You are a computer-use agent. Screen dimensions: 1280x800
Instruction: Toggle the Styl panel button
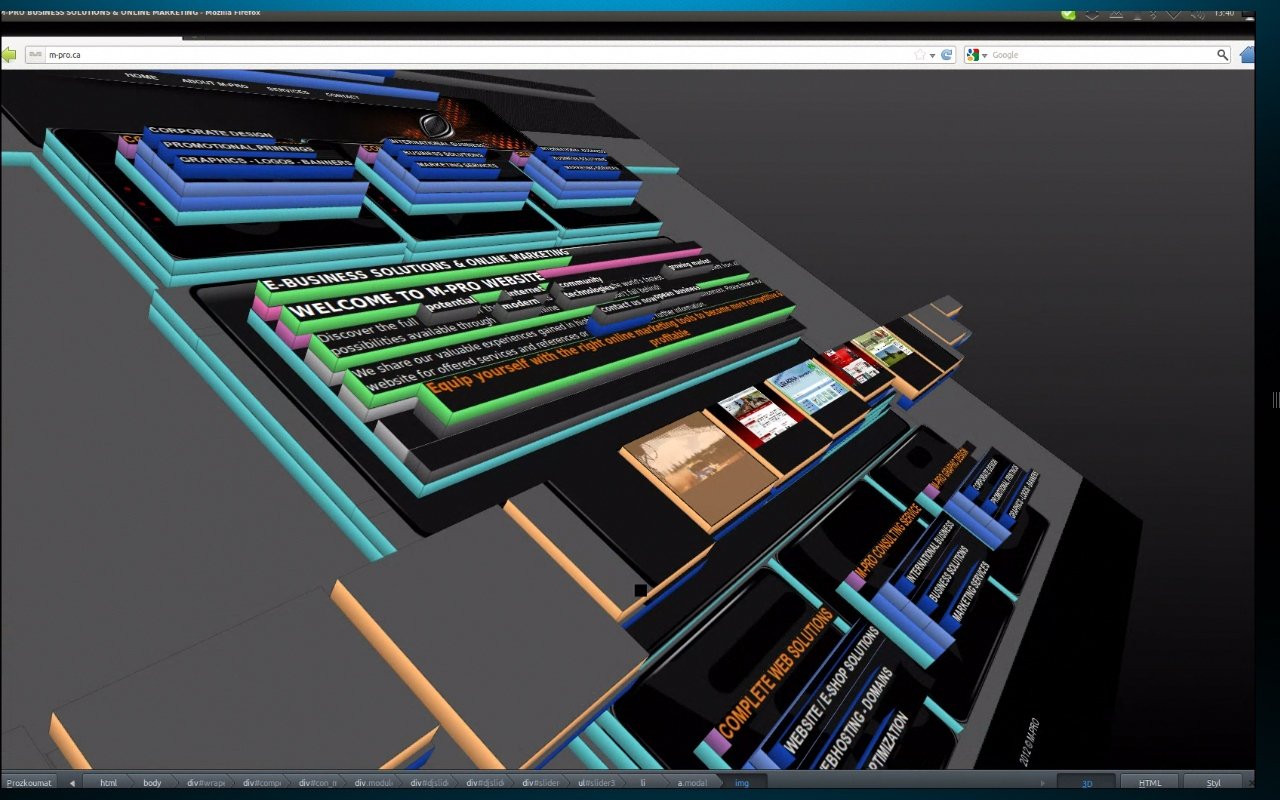tap(1213, 783)
